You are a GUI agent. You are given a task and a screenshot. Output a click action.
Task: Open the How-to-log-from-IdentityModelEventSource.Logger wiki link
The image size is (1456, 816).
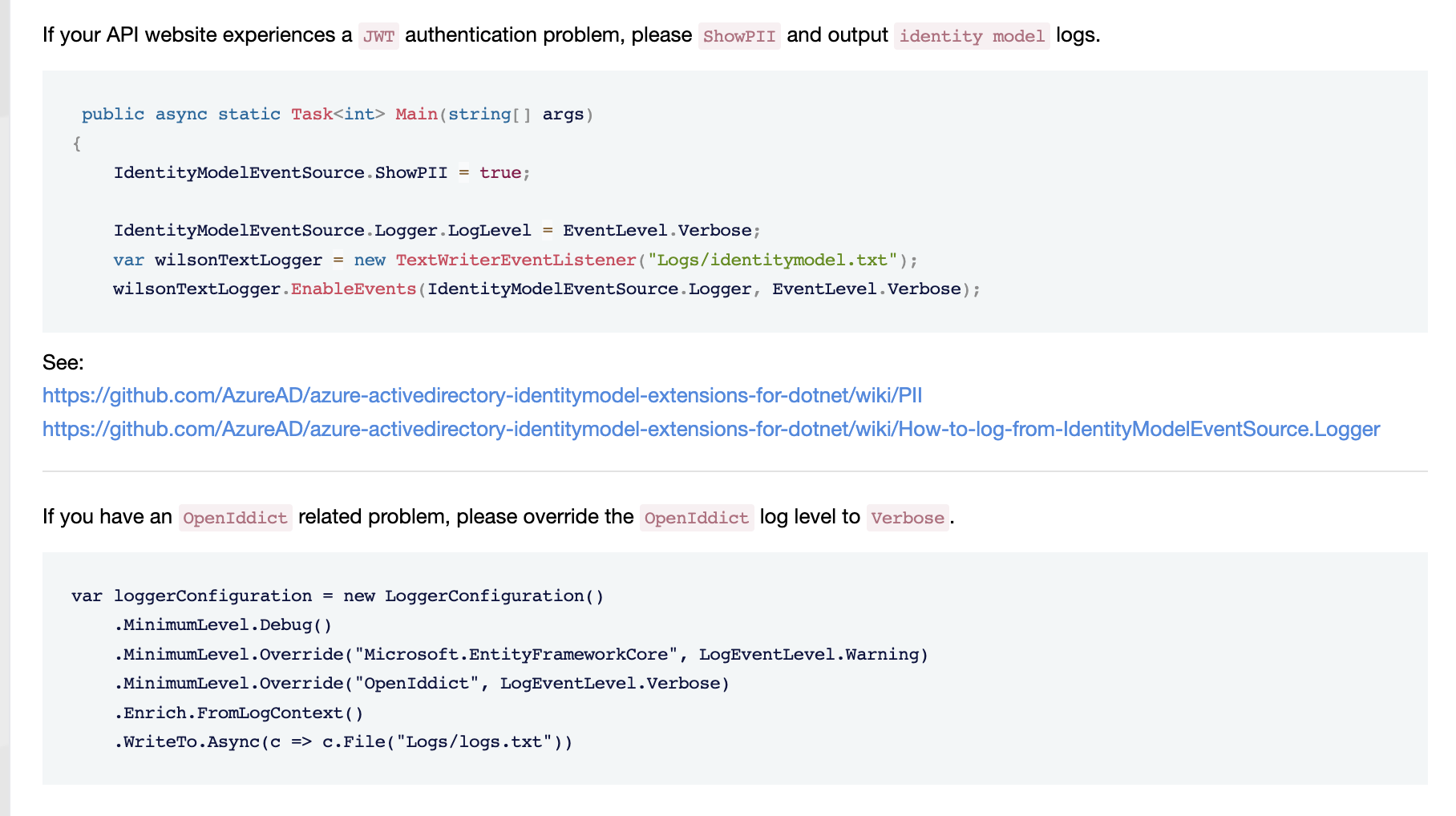(x=710, y=430)
